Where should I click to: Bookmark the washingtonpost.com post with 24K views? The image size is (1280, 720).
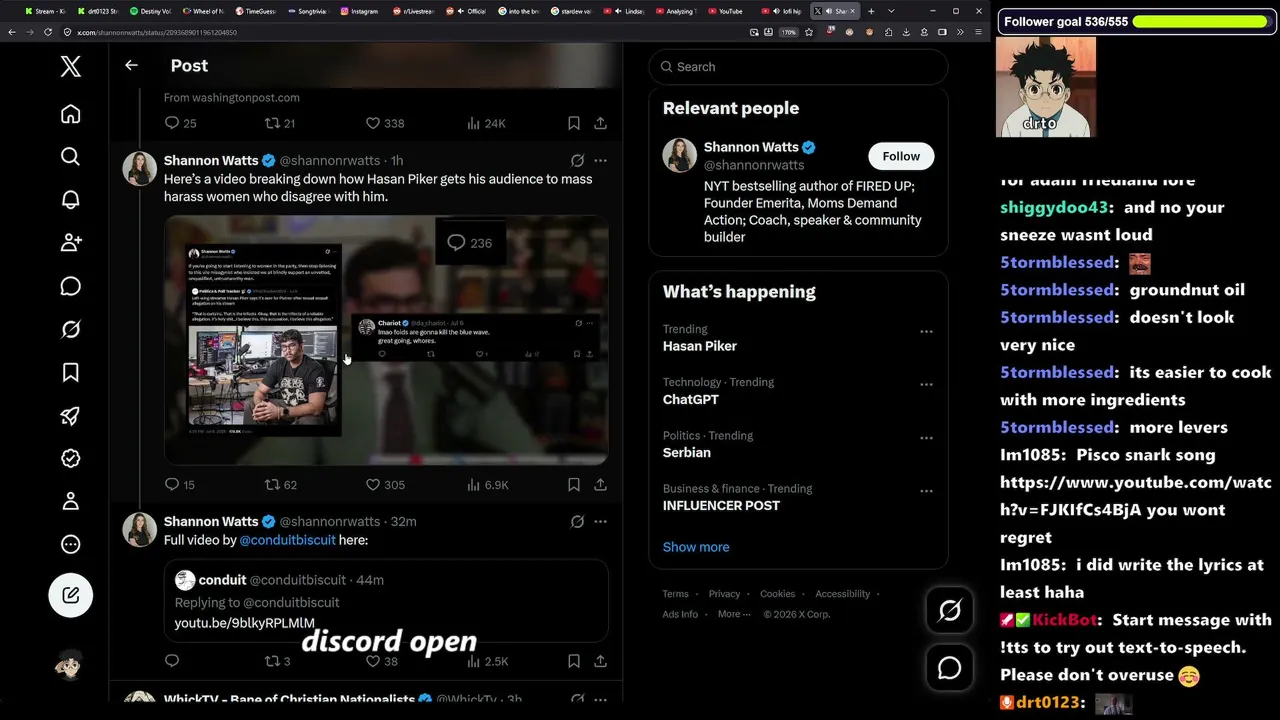pos(574,123)
